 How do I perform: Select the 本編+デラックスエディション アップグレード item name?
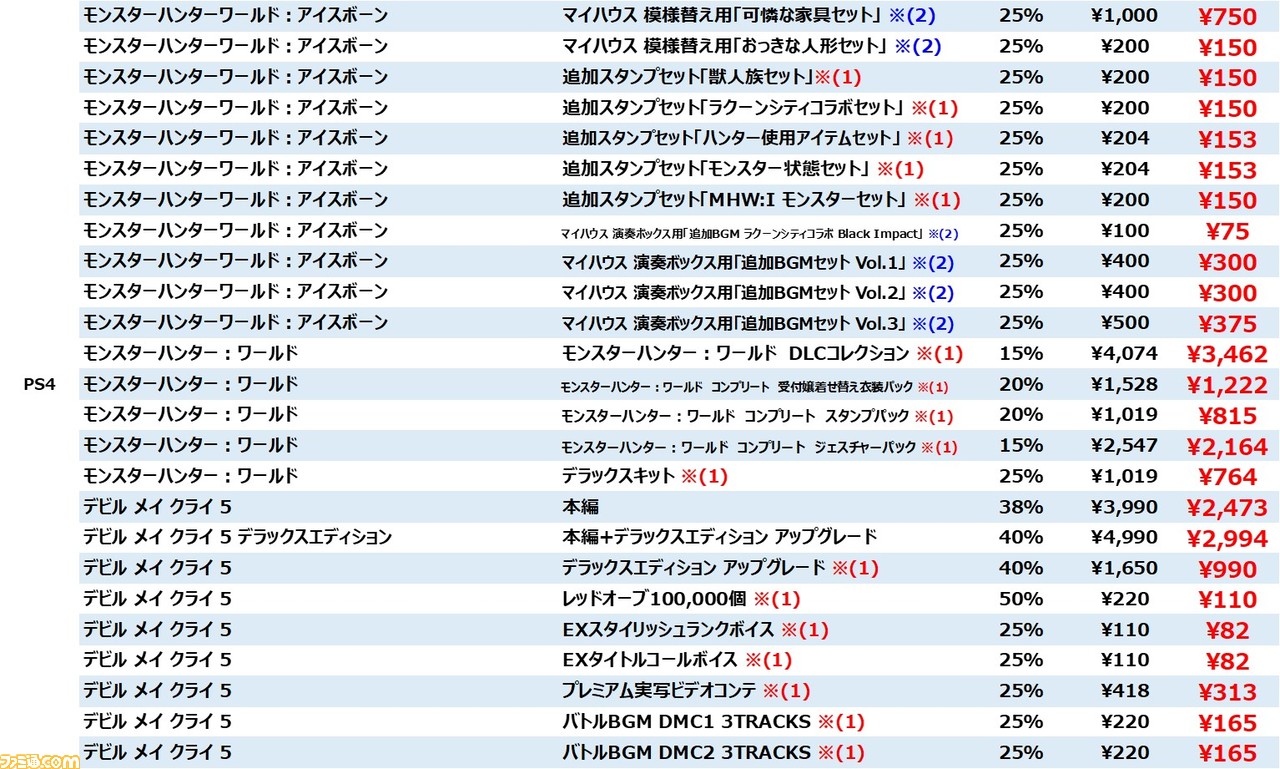click(719, 538)
